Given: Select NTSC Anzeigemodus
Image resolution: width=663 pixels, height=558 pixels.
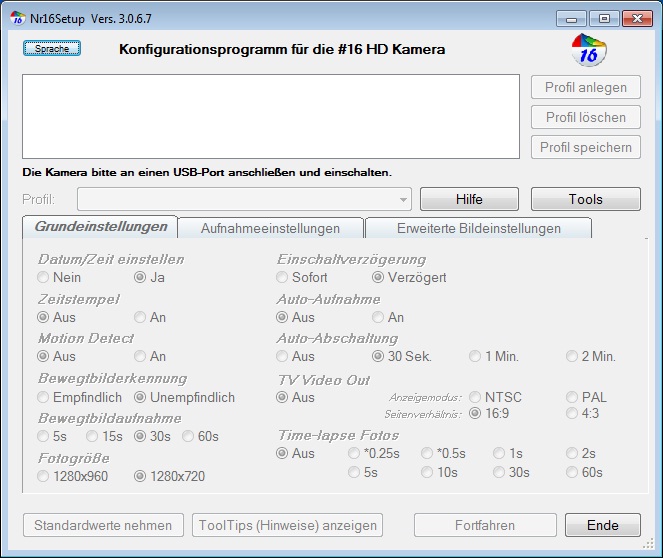Looking at the screenshot, I should pos(496,397).
